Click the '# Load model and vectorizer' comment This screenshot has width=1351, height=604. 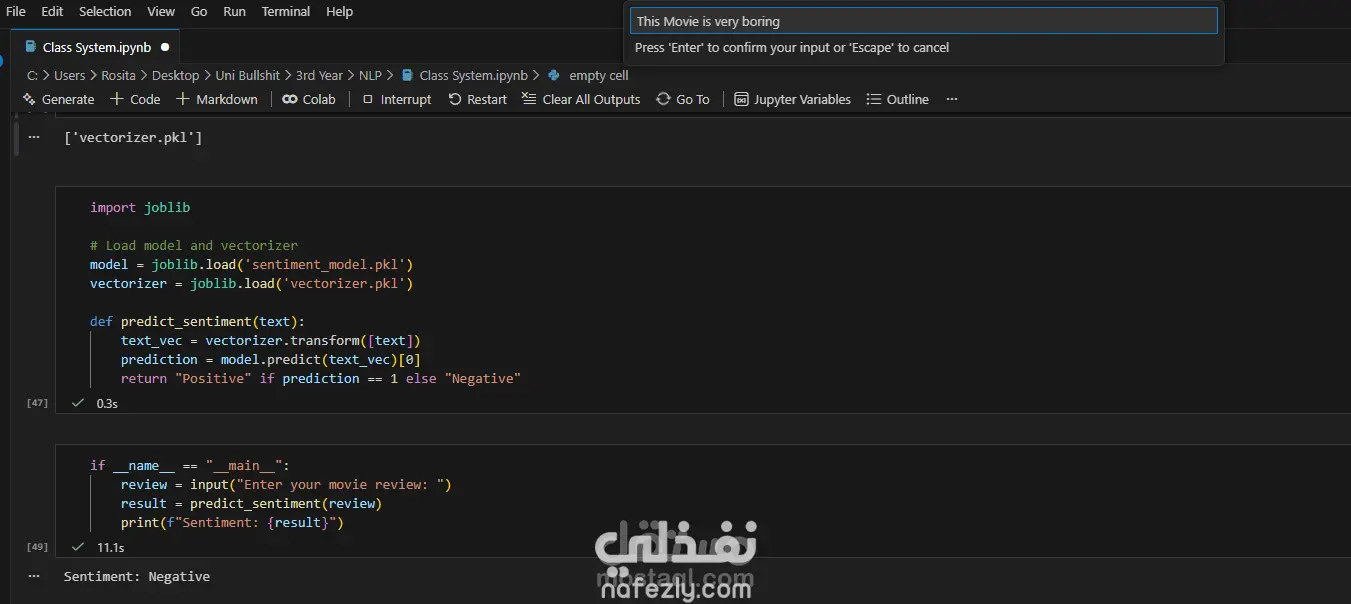point(194,245)
